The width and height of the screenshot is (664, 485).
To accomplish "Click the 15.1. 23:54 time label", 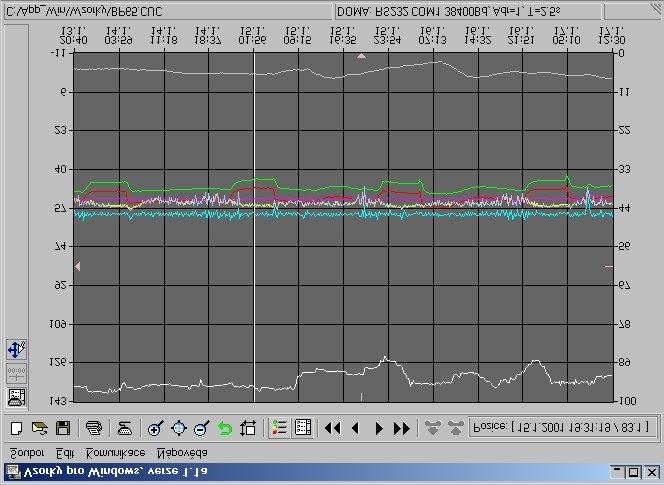I will pyautogui.click(x=387, y=36).
